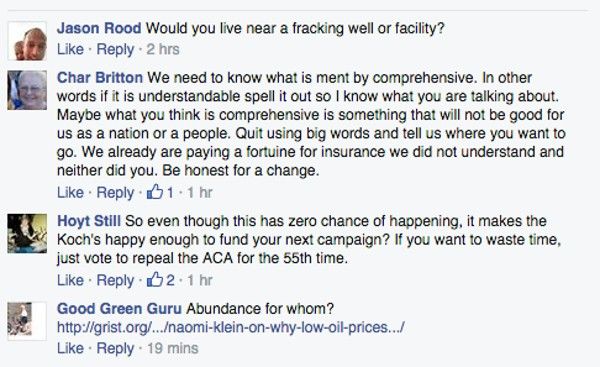Open Hoyt Still's avatar thumbnail
Image resolution: width=600 pixels, height=367 pixels.
[27, 233]
